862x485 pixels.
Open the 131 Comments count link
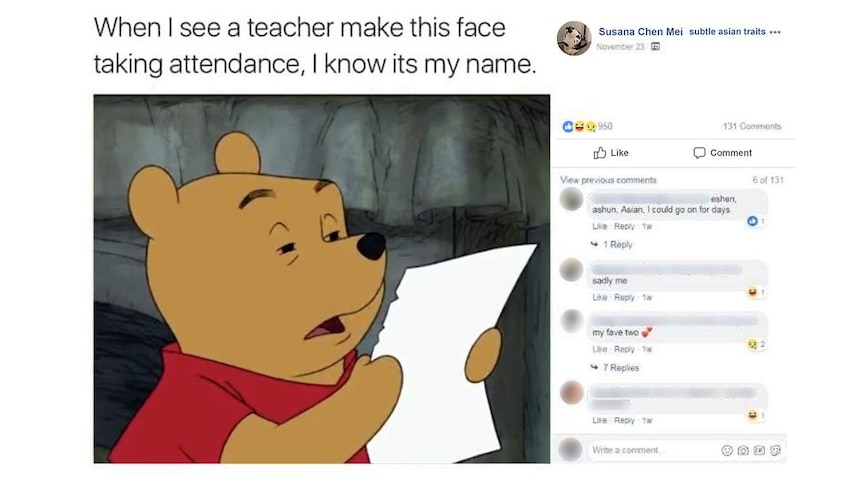point(752,126)
